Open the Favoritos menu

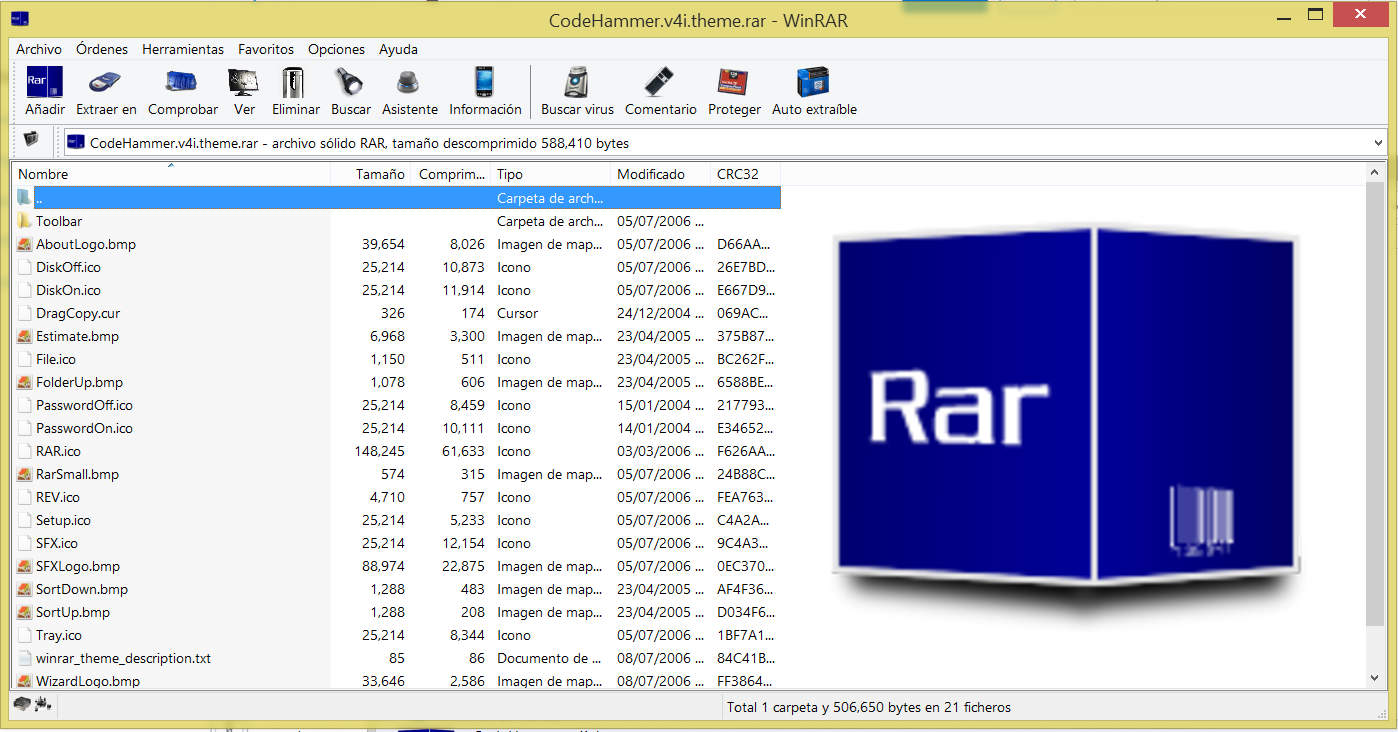(266, 49)
